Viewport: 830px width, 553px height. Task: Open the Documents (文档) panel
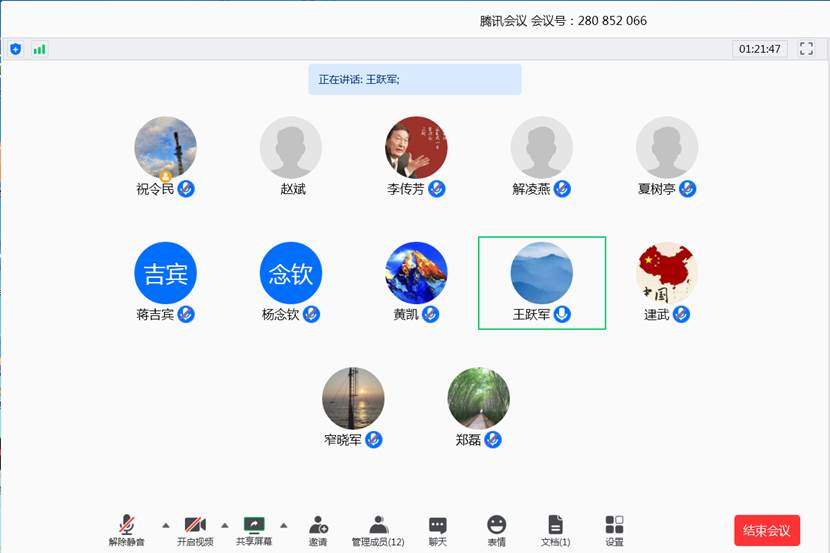[x=555, y=525]
